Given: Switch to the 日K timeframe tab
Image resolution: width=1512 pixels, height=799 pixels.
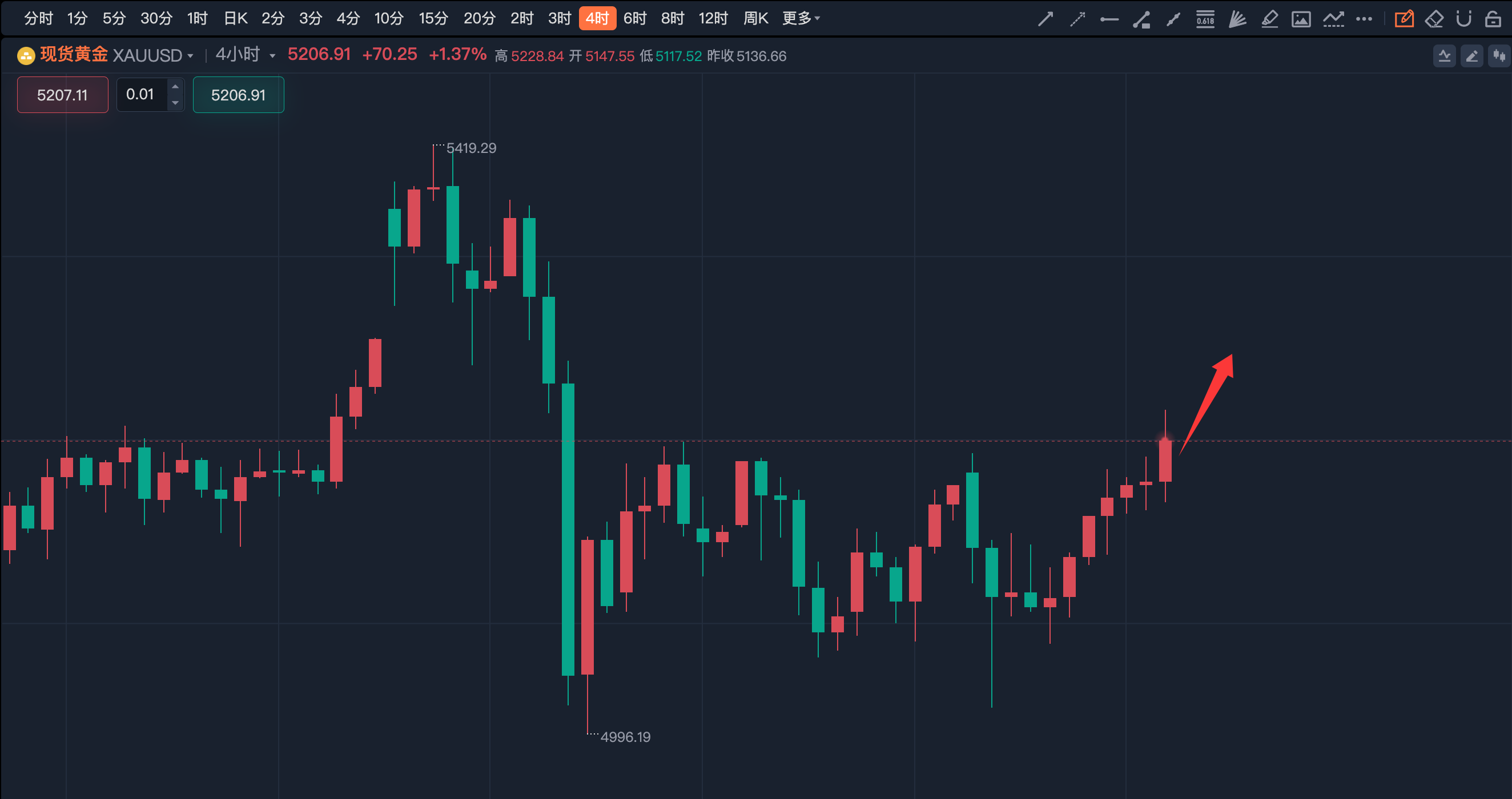Looking at the screenshot, I should pos(235,19).
